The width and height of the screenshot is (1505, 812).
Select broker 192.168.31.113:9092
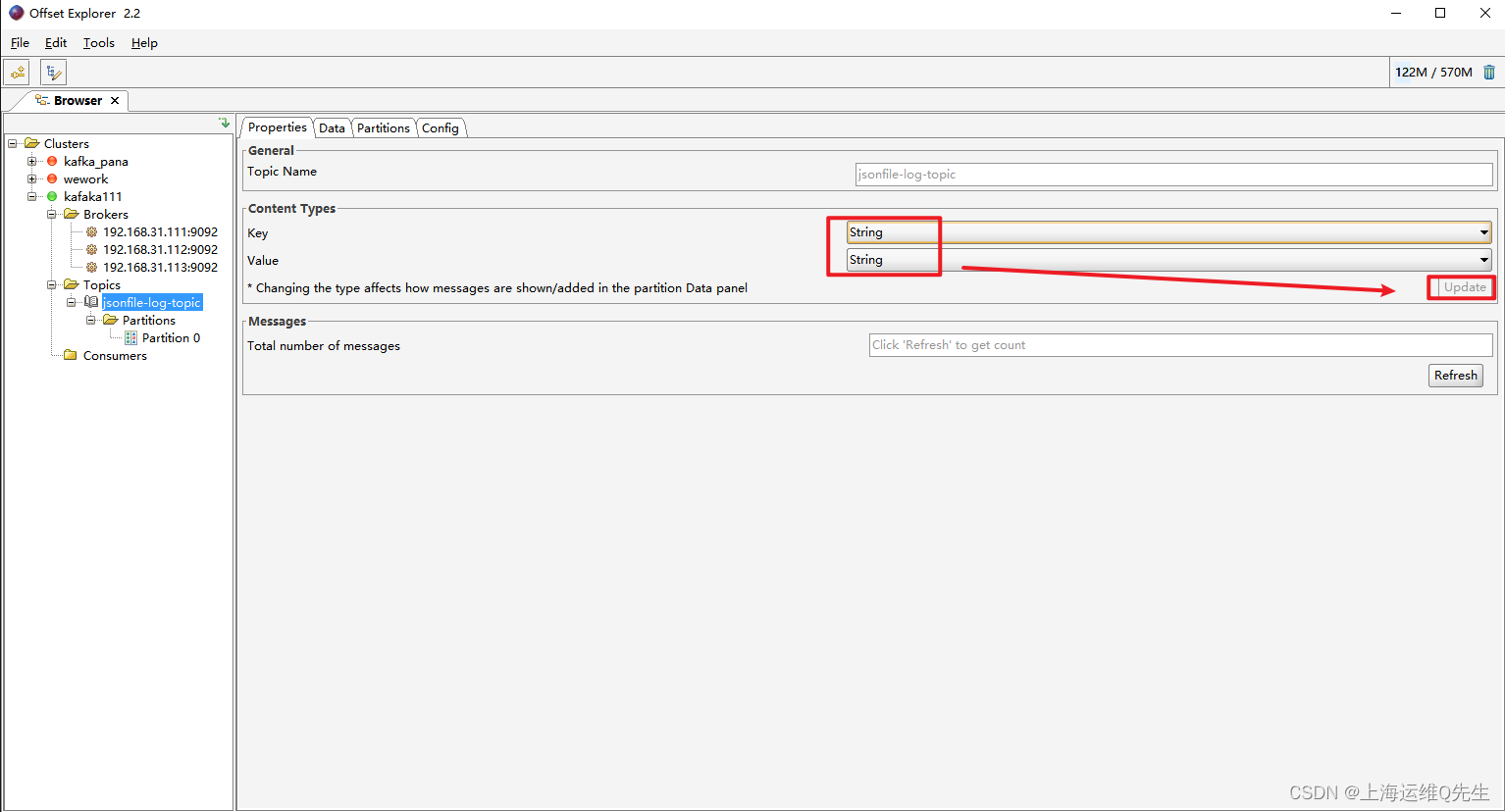[x=160, y=267]
